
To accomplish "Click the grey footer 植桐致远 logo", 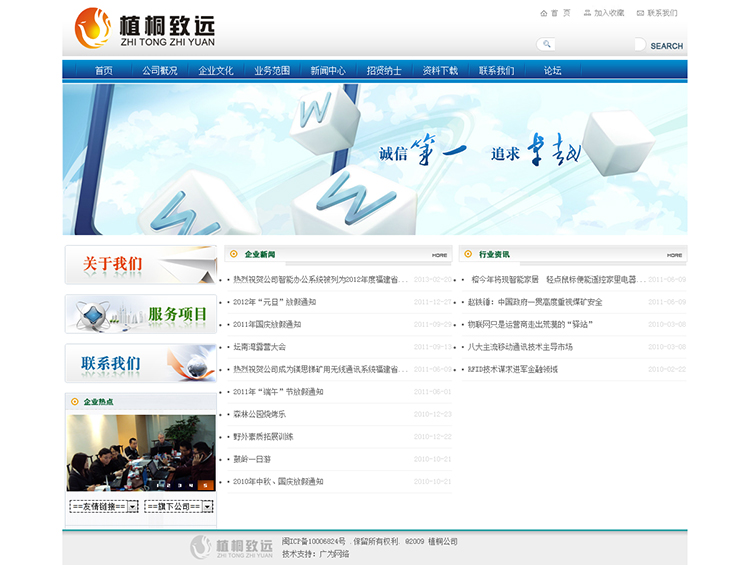I will click(x=231, y=547).
